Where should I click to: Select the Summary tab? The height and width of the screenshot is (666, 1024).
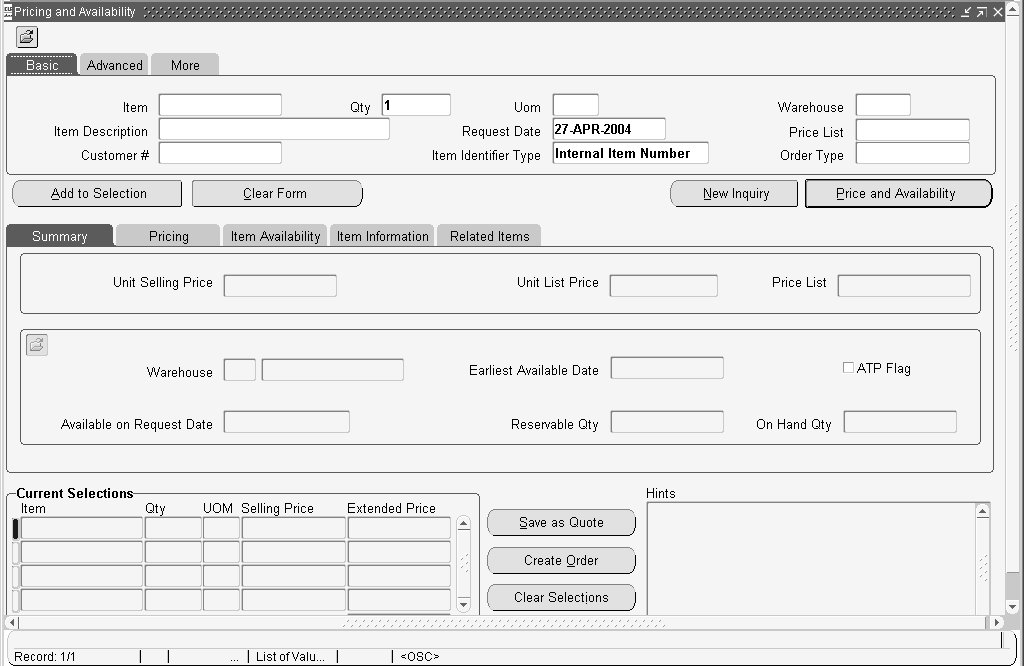click(x=59, y=236)
